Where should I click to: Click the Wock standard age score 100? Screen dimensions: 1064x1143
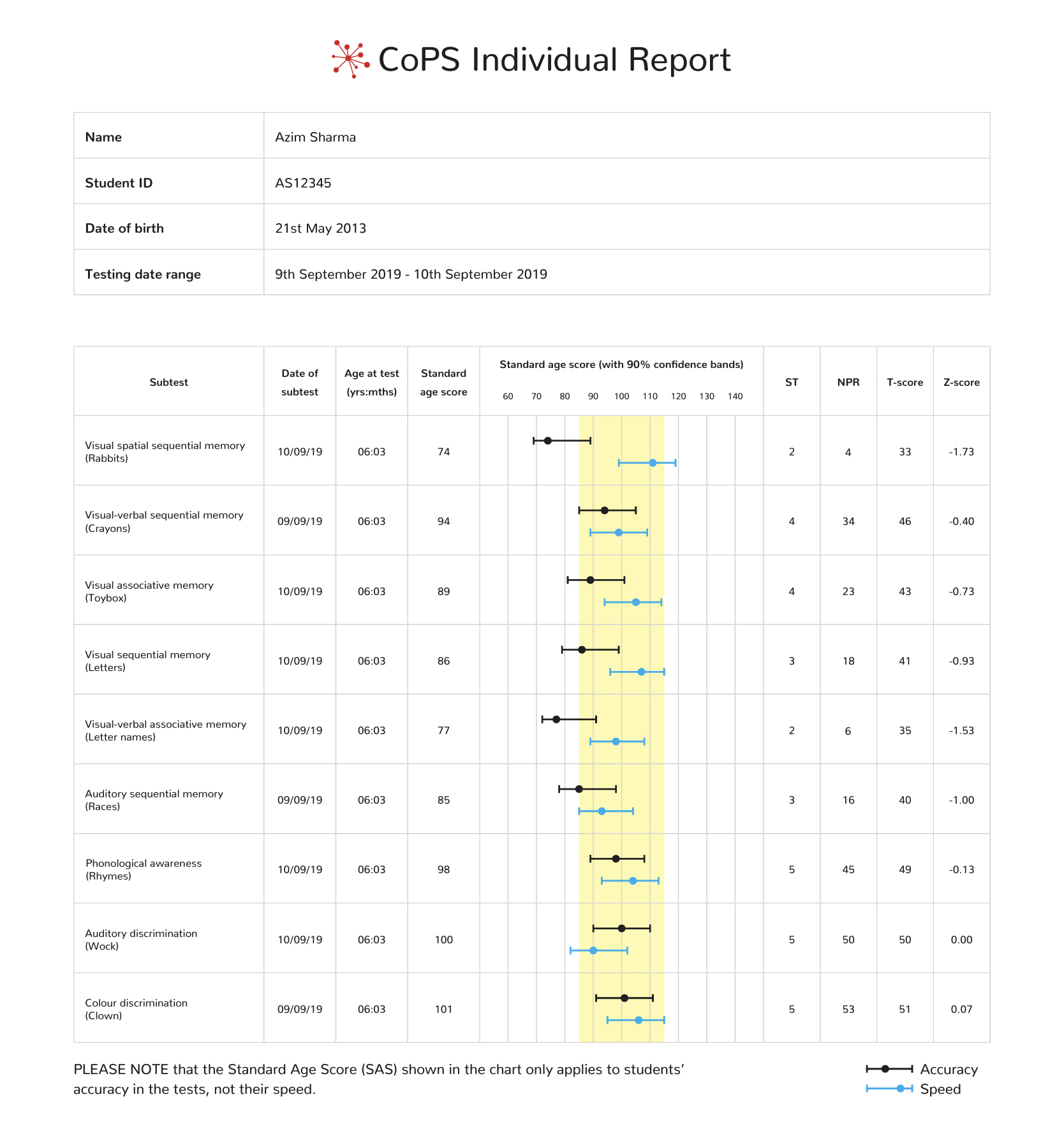click(x=443, y=940)
